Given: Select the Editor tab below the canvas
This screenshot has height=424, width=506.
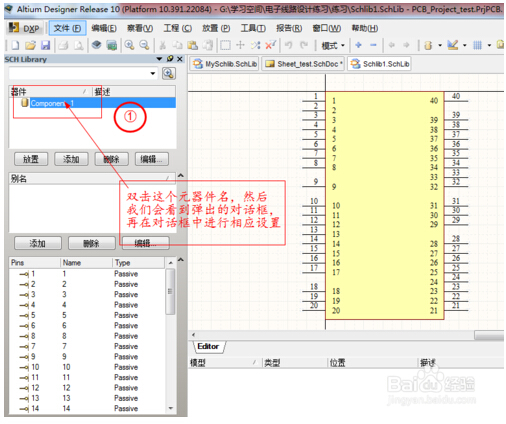Looking at the screenshot, I should [x=208, y=346].
